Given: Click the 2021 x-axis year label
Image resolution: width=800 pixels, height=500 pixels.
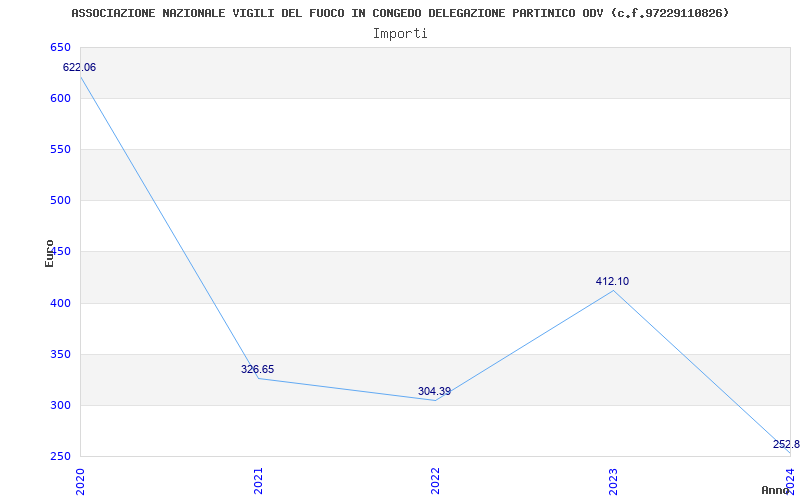Looking at the screenshot, I should click(258, 482).
